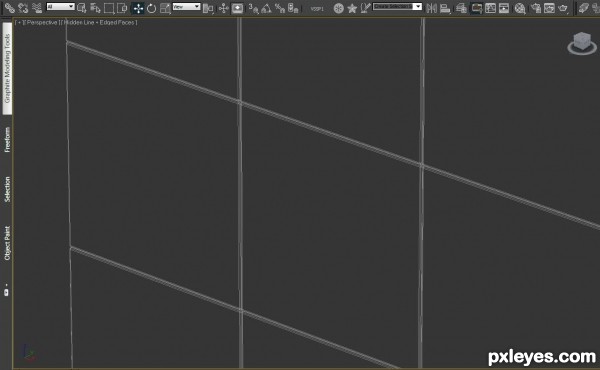Open the reference coordinate 'View' dropdown
This screenshot has width=600, height=370.
click(x=186, y=7)
